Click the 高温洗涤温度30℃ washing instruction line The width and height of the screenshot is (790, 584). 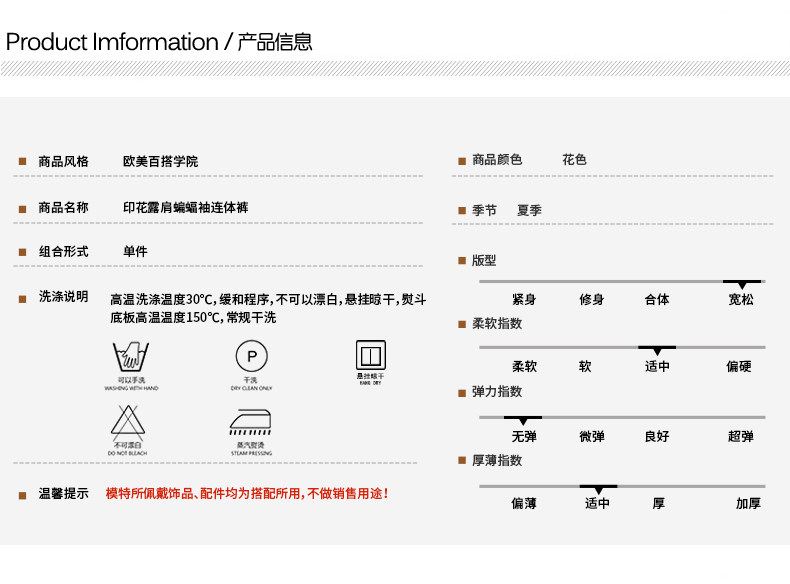tap(268, 300)
